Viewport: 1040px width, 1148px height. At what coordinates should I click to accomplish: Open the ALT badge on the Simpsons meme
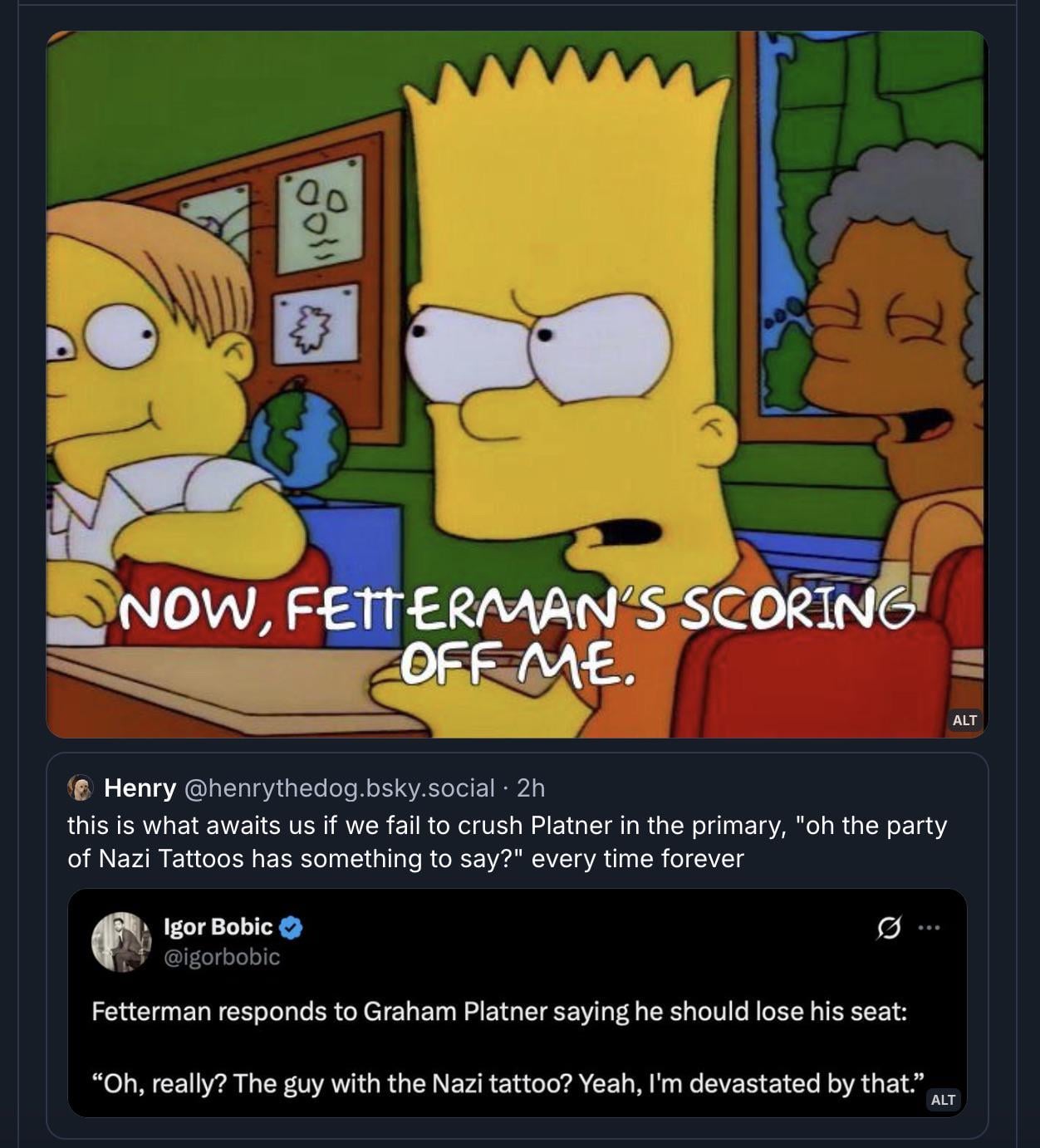click(x=964, y=719)
